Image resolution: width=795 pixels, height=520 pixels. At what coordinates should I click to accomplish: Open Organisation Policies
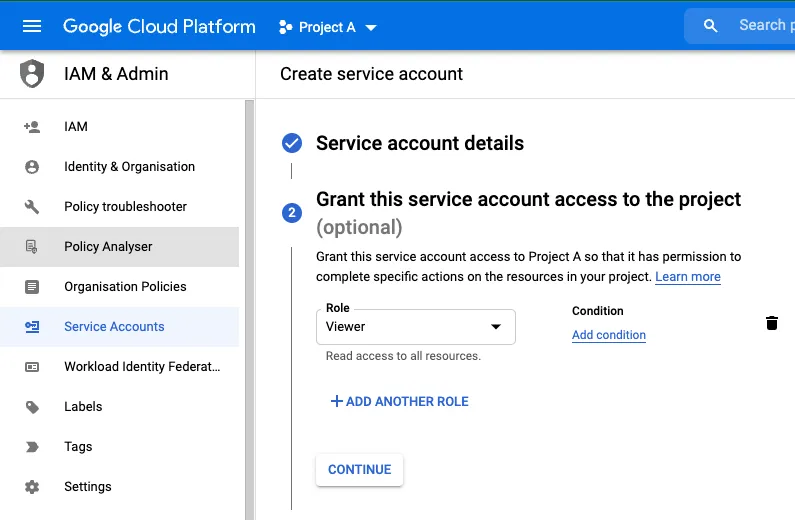click(x=120, y=286)
